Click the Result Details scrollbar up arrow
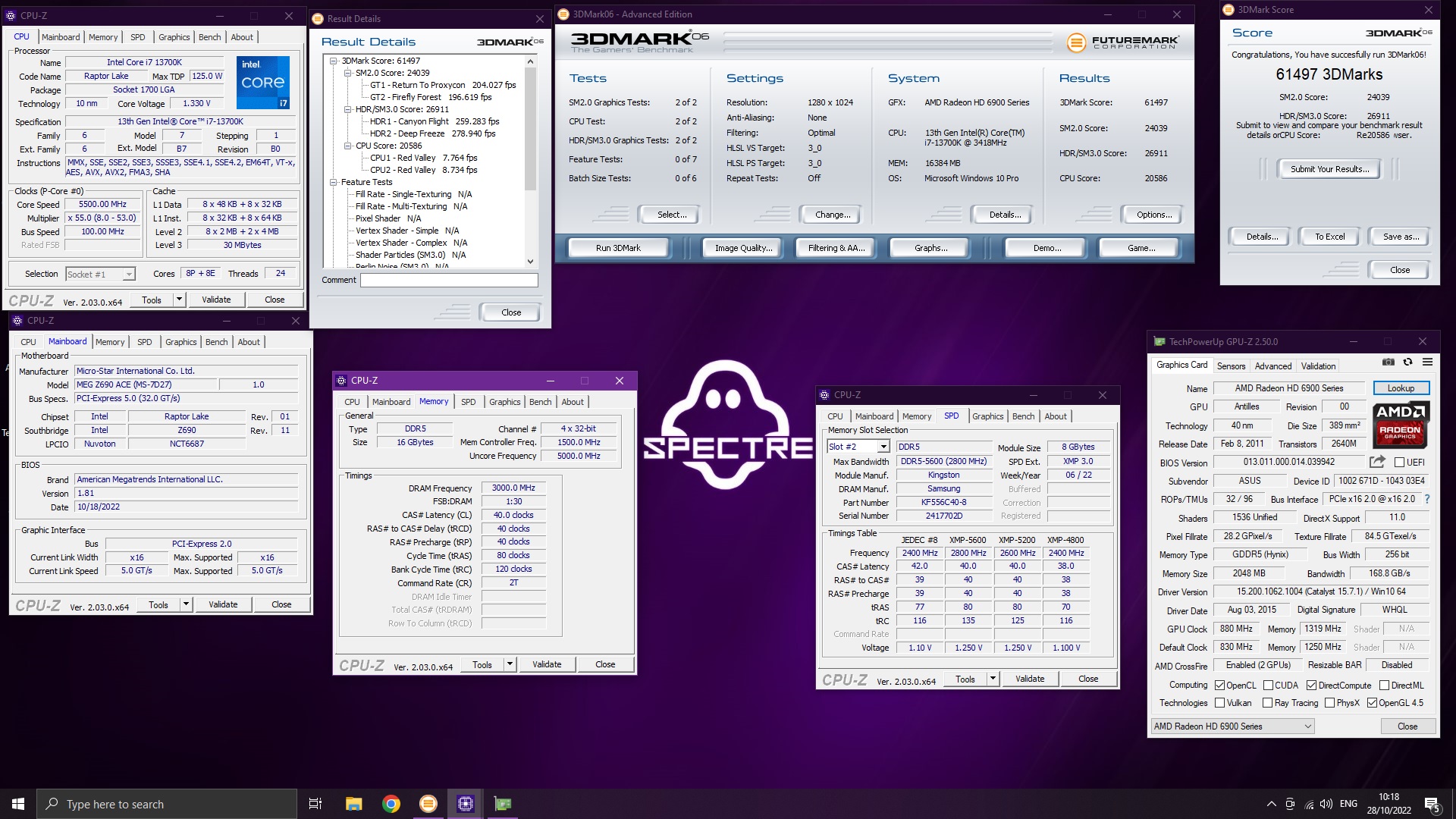The width and height of the screenshot is (1456, 819). tap(530, 61)
